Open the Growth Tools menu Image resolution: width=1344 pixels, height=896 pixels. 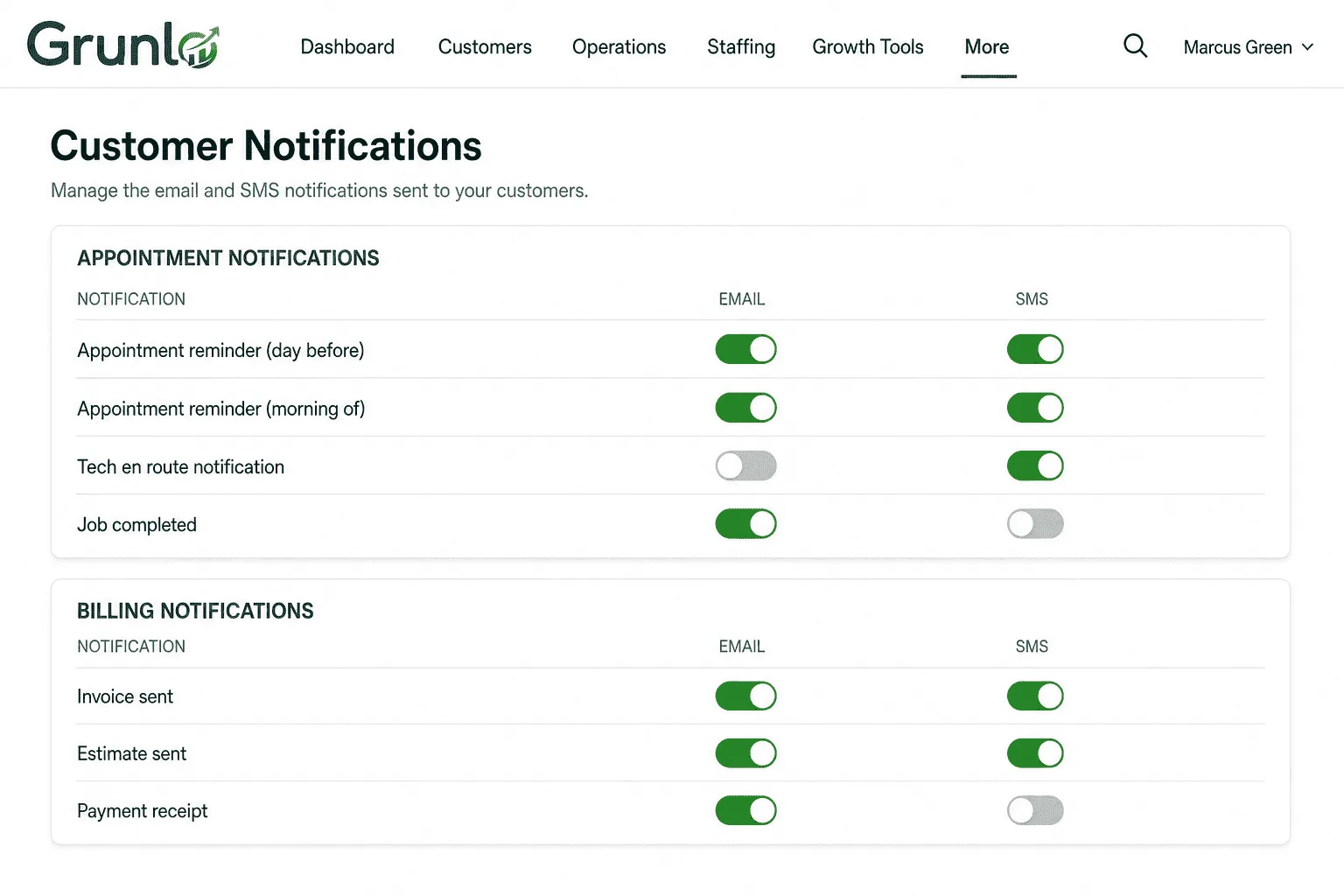coord(868,47)
